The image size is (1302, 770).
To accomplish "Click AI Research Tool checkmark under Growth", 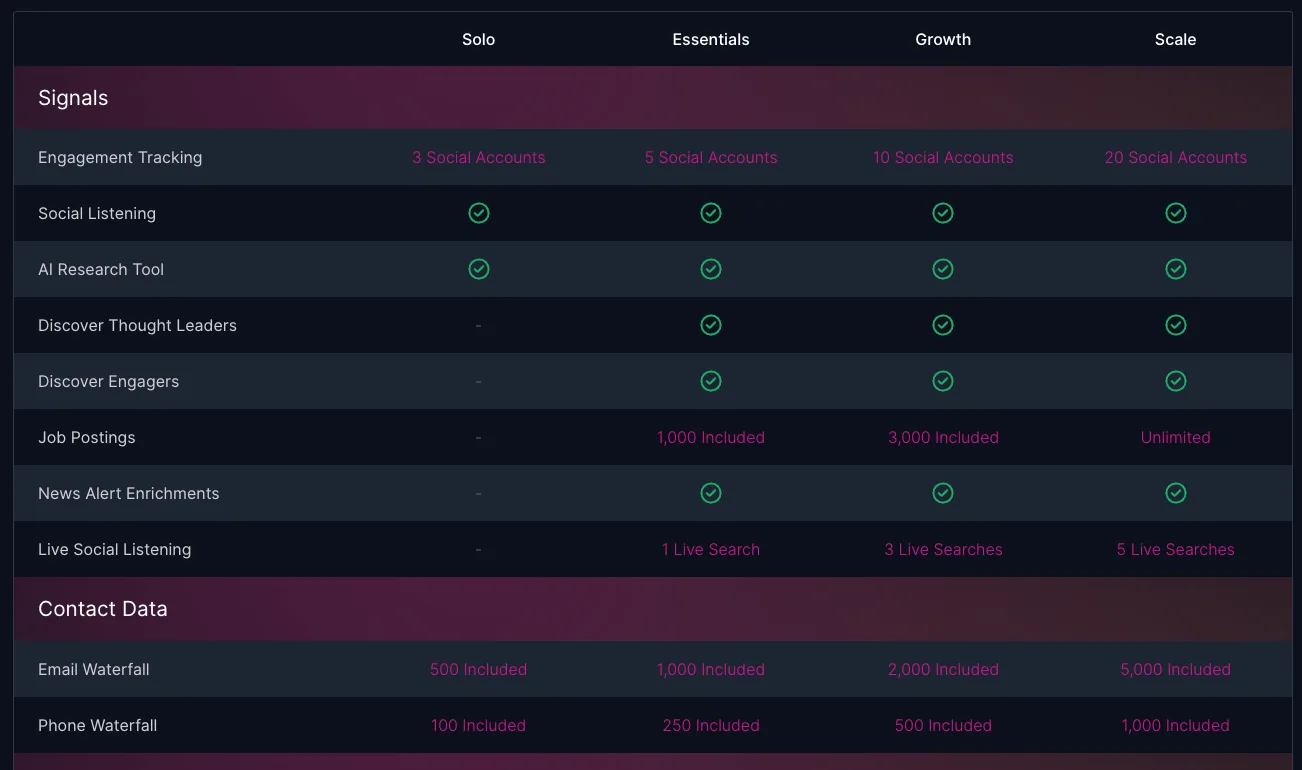I will point(943,269).
